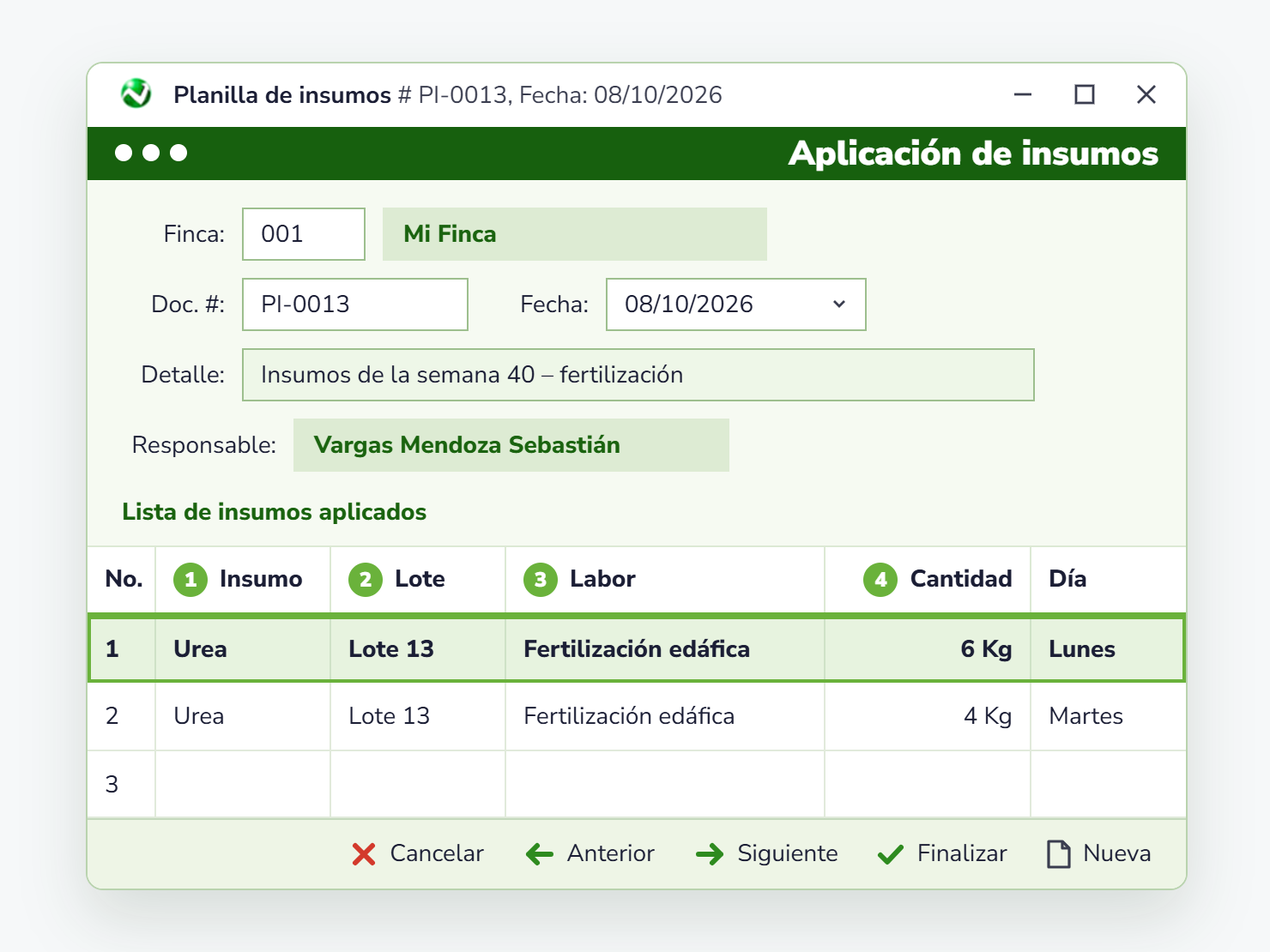The image size is (1270, 952).
Task: Click the three-dot menu in green header
Action: coord(151,153)
